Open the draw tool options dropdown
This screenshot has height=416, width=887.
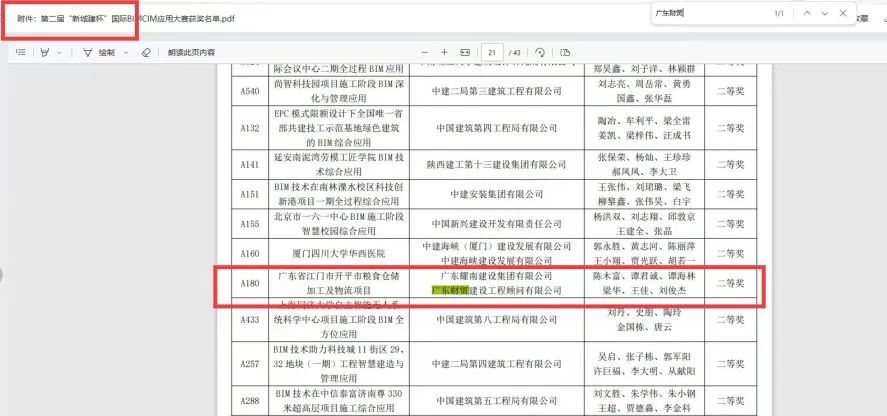coord(126,52)
